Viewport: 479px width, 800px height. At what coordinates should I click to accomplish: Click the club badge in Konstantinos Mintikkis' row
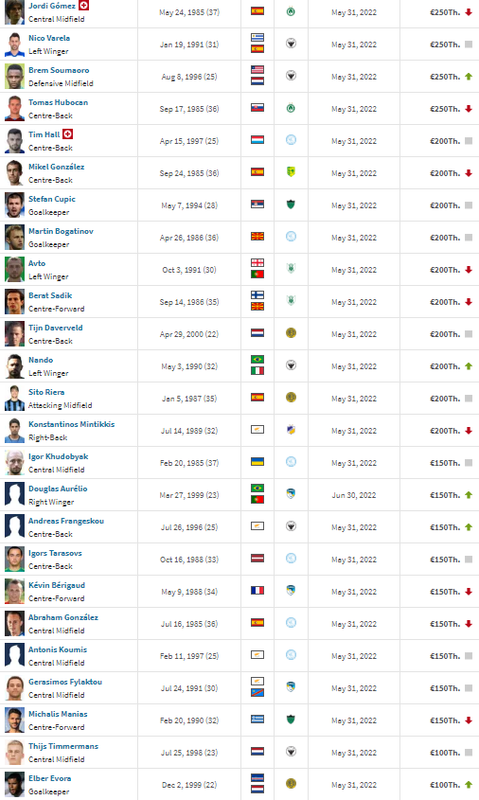tap(291, 430)
